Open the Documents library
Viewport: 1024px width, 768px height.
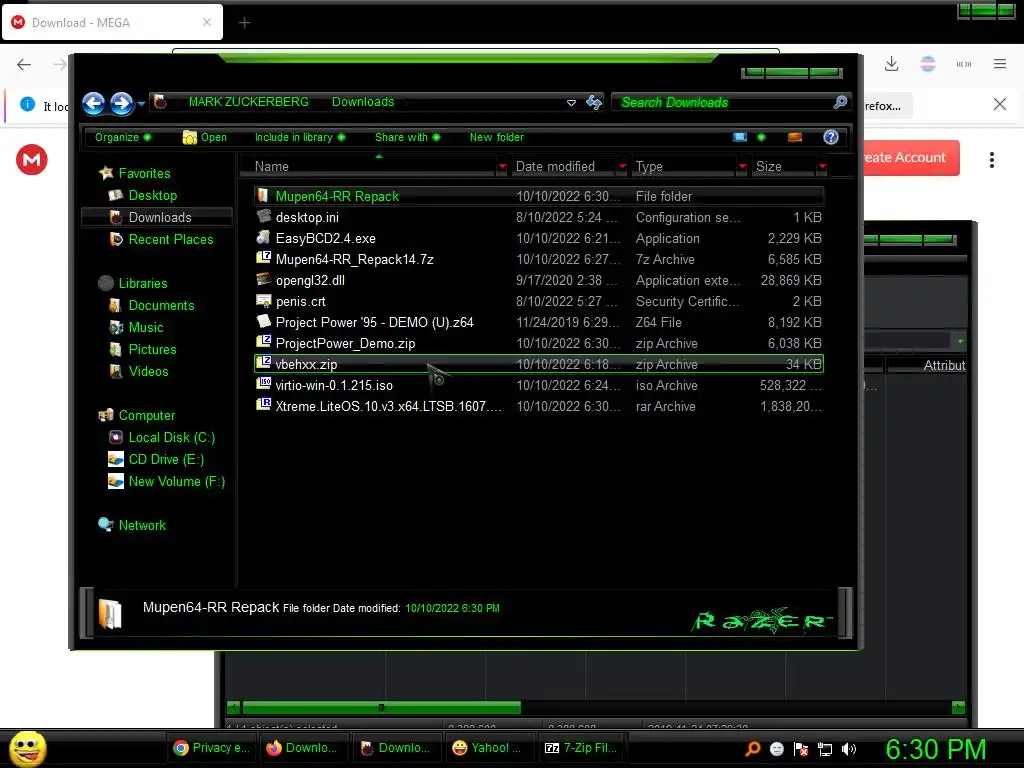pos(161,306)
